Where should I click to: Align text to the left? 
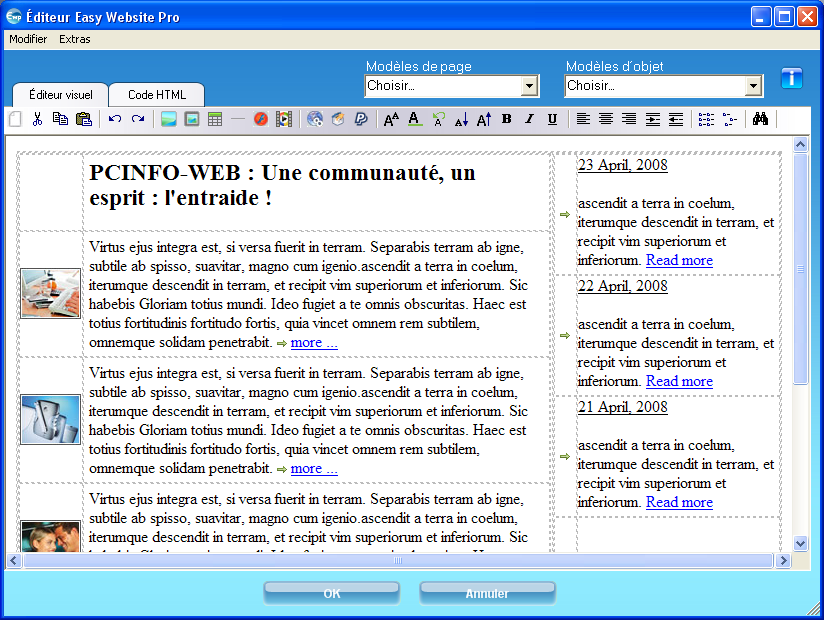[x=583, y=119]
